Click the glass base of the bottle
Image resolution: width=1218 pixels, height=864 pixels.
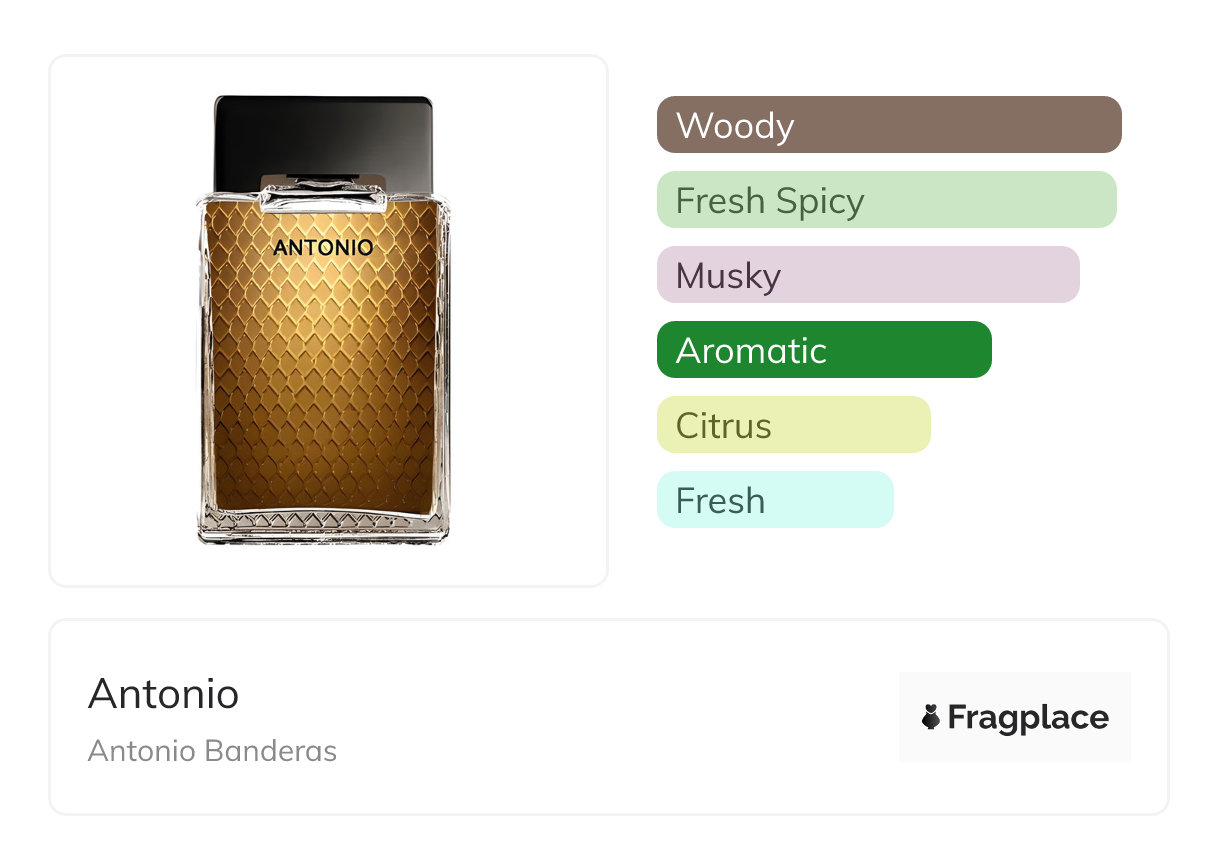323,528
